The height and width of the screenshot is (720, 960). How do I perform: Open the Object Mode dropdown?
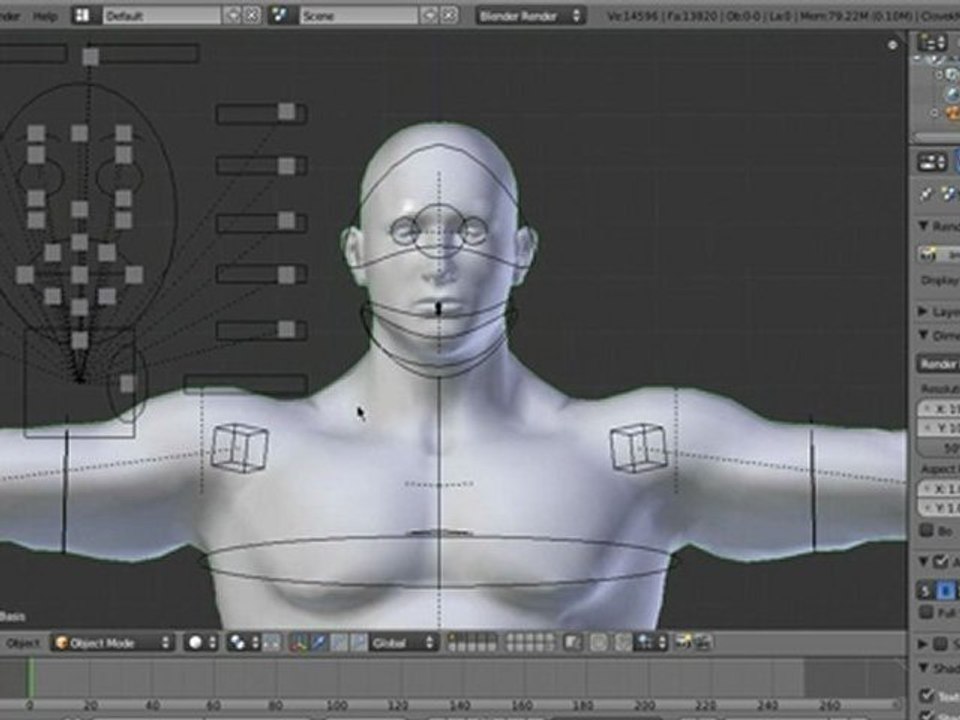tap(113, 643)
